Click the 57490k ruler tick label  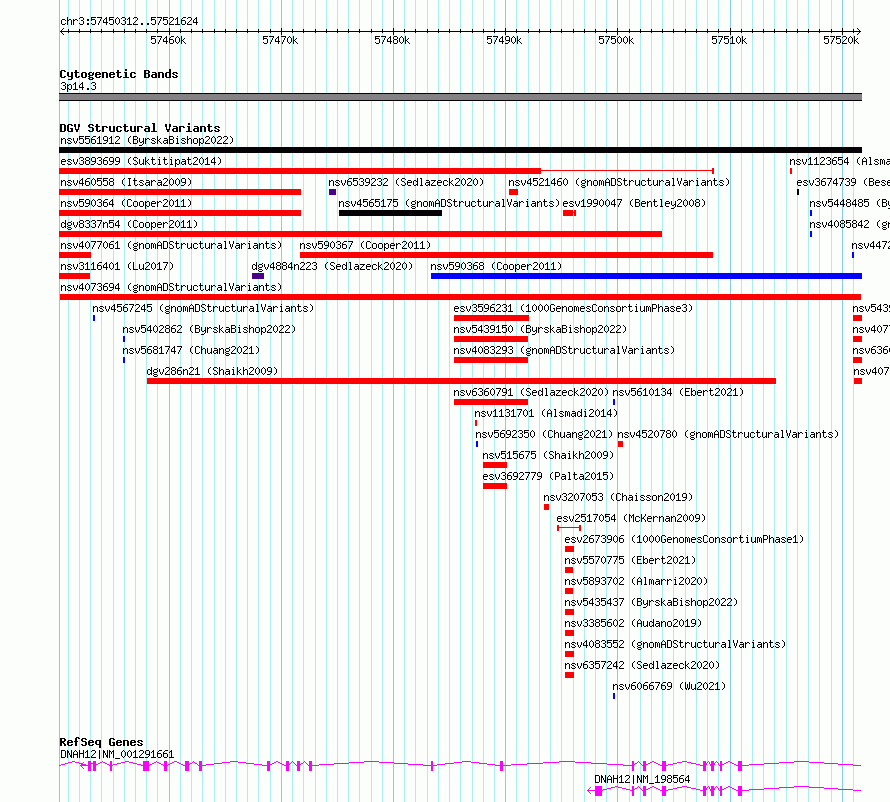click(x=504, y=40)
